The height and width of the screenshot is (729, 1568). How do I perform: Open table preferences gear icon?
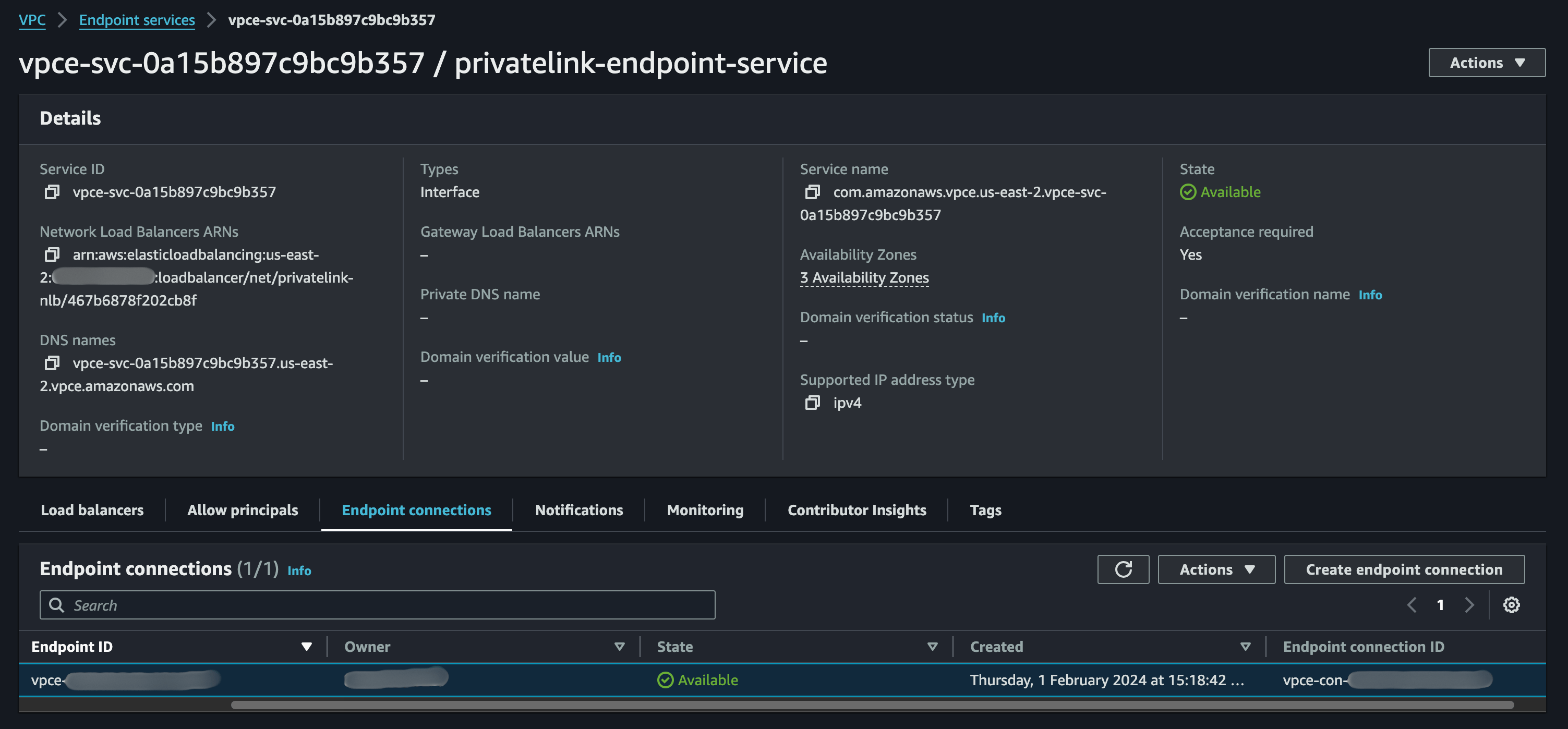pyautogui.click(x=1511, y=605)
